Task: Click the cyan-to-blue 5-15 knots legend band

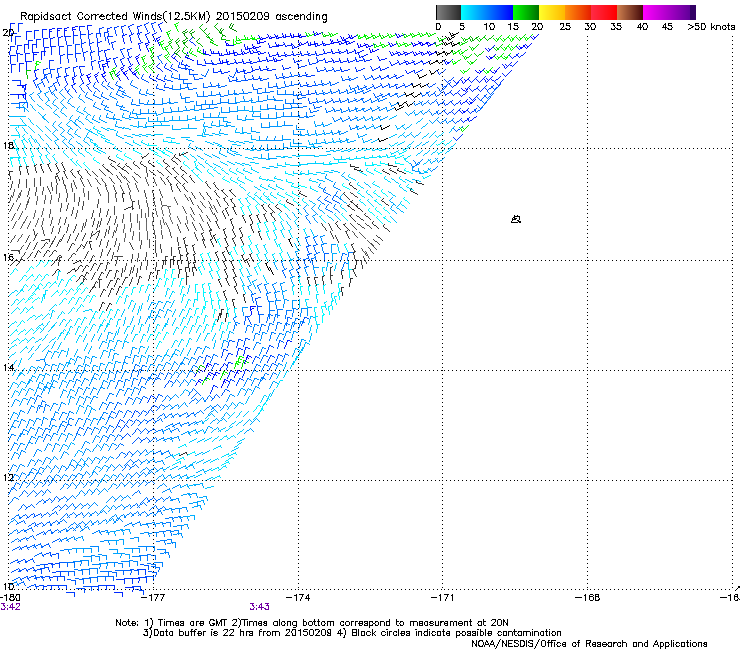Action: [487, 12]
